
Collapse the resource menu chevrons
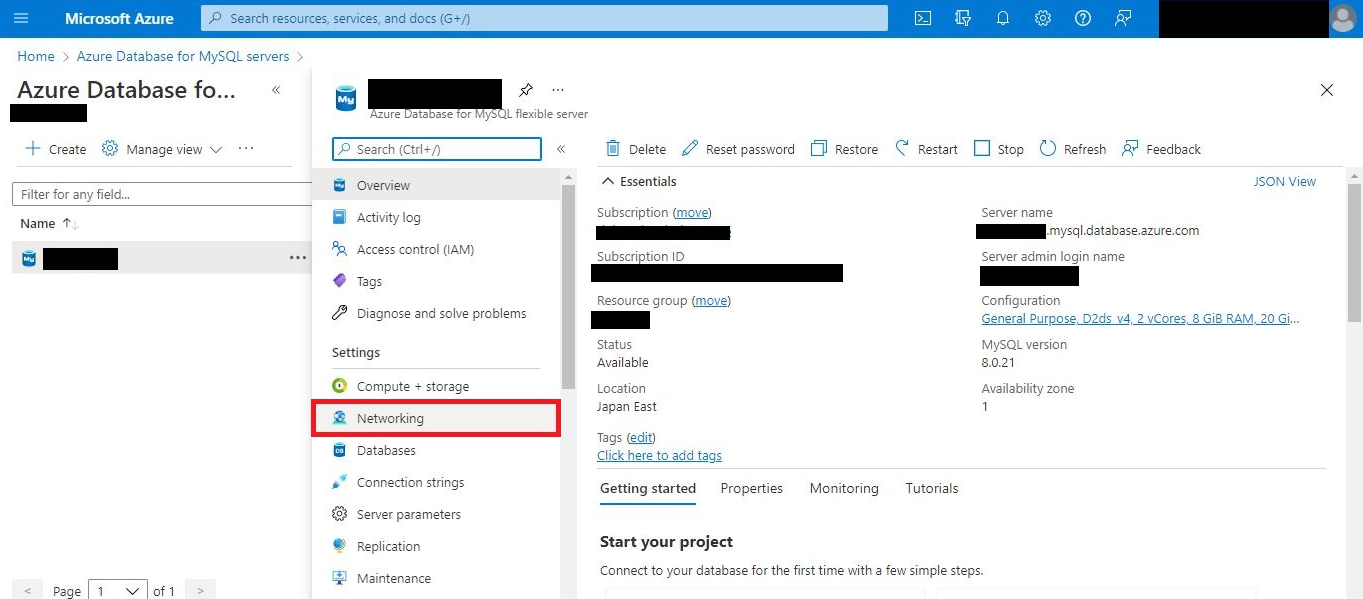[x=561, y=149]
